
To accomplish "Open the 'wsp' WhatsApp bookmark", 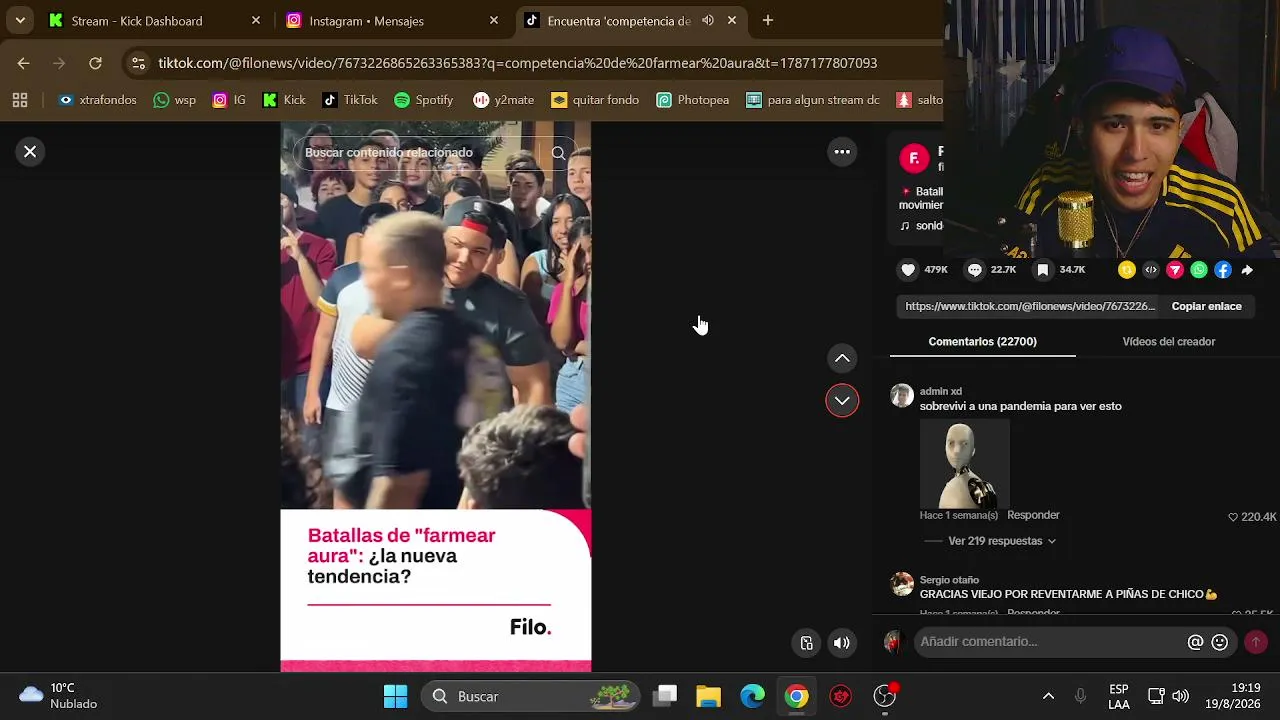I will coord(174,100).
